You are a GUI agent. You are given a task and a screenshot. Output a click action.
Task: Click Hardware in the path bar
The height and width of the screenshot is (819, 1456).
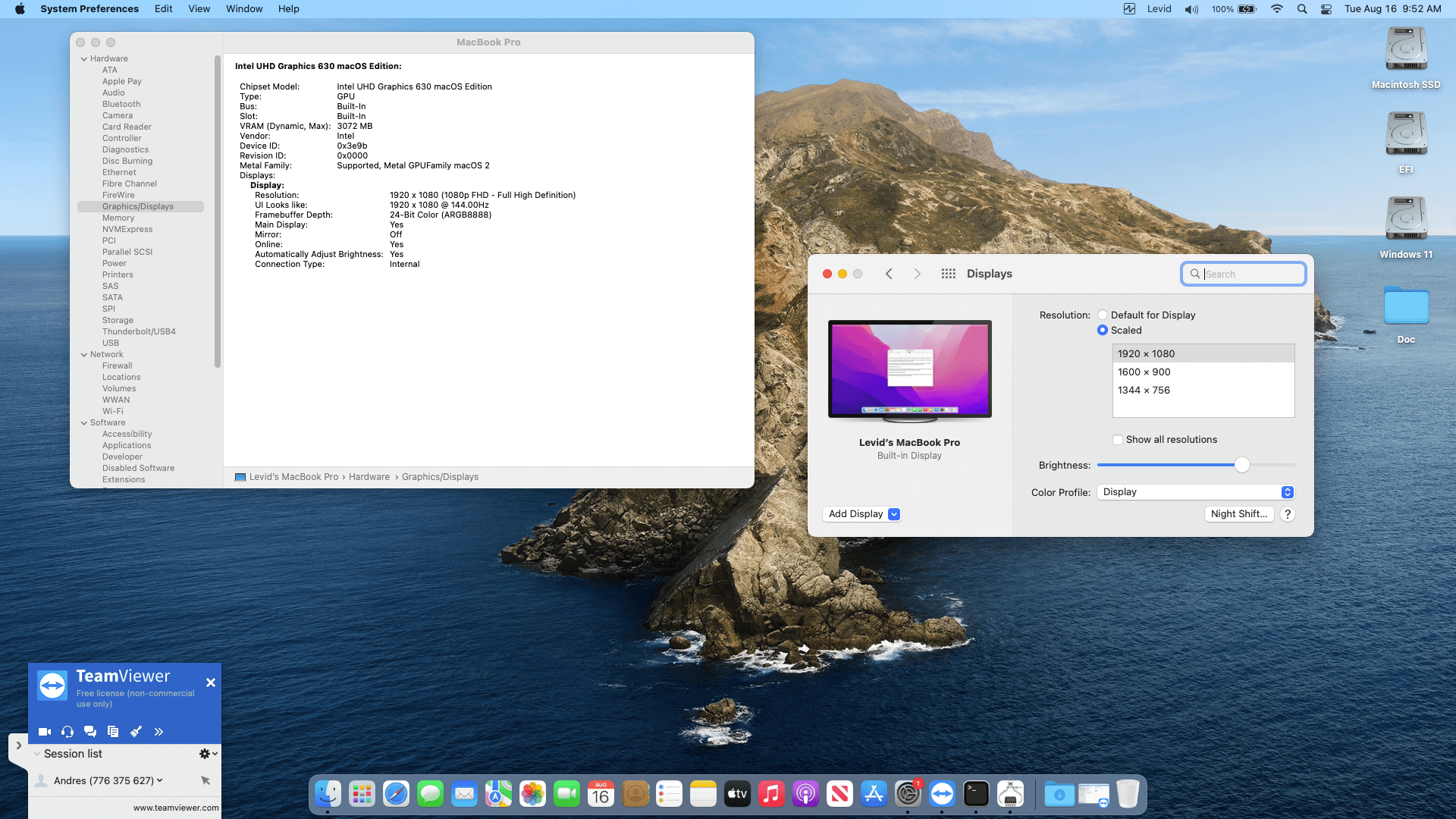pyautogui.click(x=369, y=477)
